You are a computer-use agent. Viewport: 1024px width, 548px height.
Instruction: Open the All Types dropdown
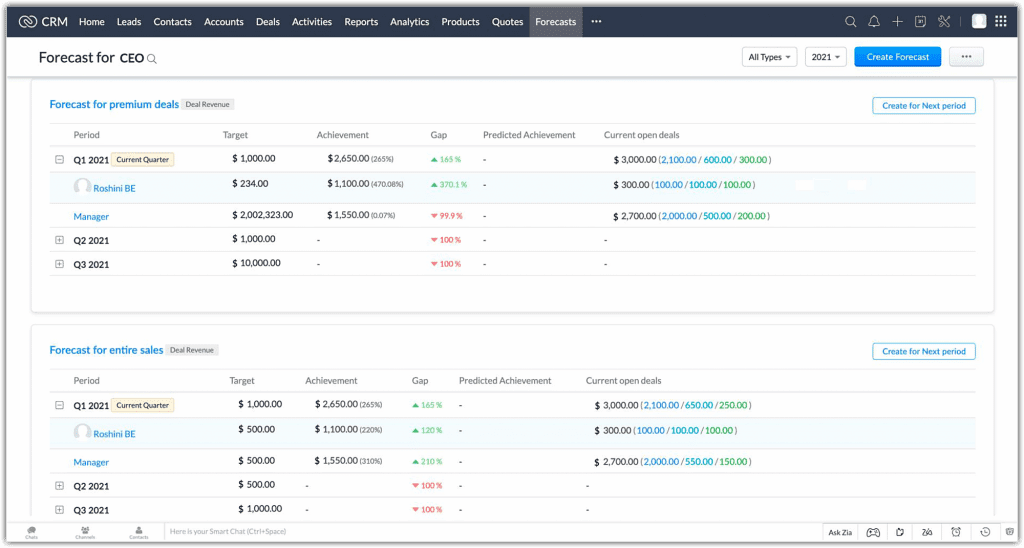(x=769, y=57)
